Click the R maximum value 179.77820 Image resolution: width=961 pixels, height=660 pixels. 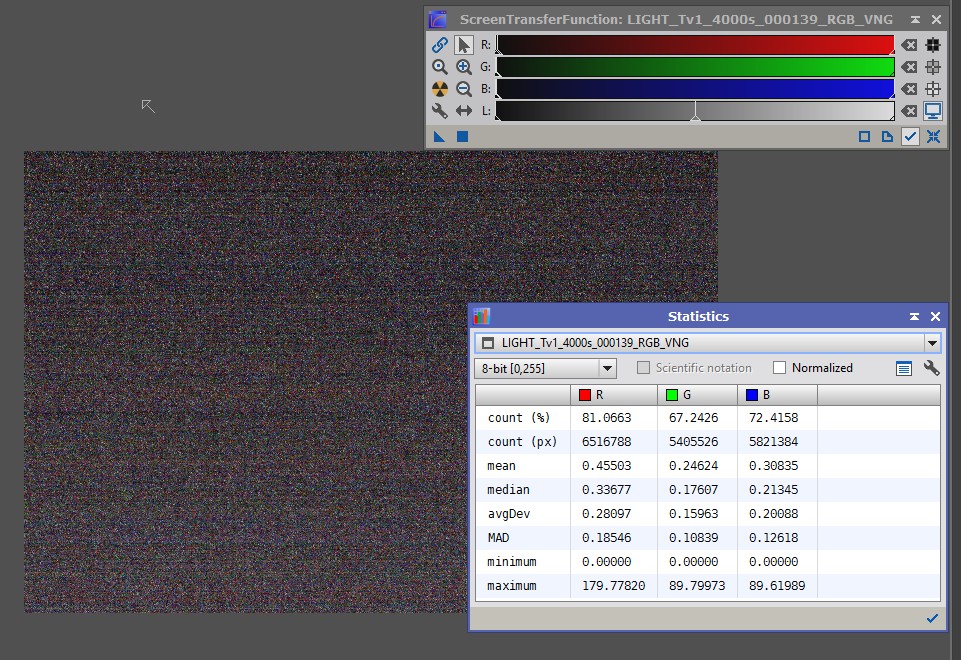(x=613, y=585)
